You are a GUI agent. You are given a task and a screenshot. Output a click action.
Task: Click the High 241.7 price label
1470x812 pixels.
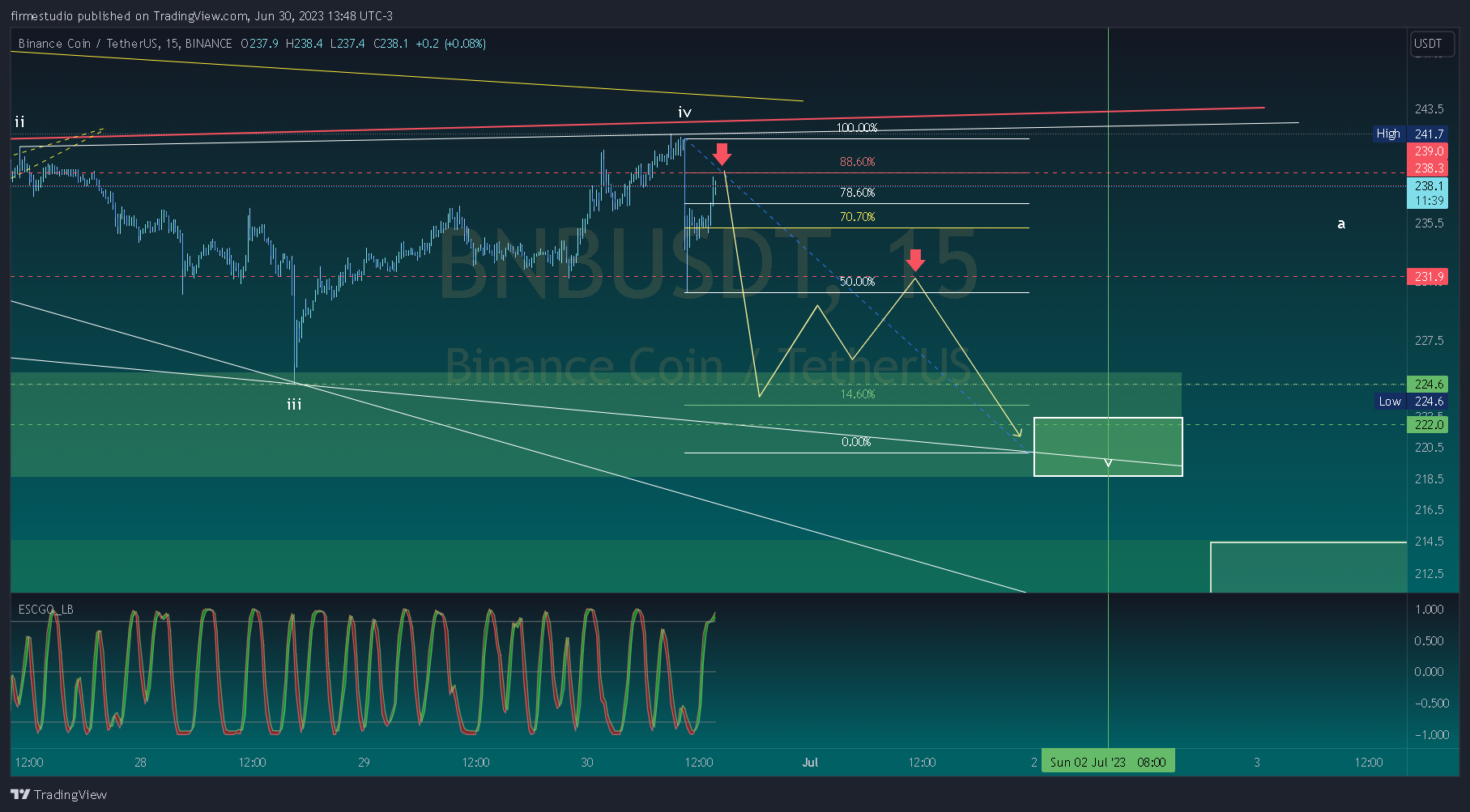1410,134
